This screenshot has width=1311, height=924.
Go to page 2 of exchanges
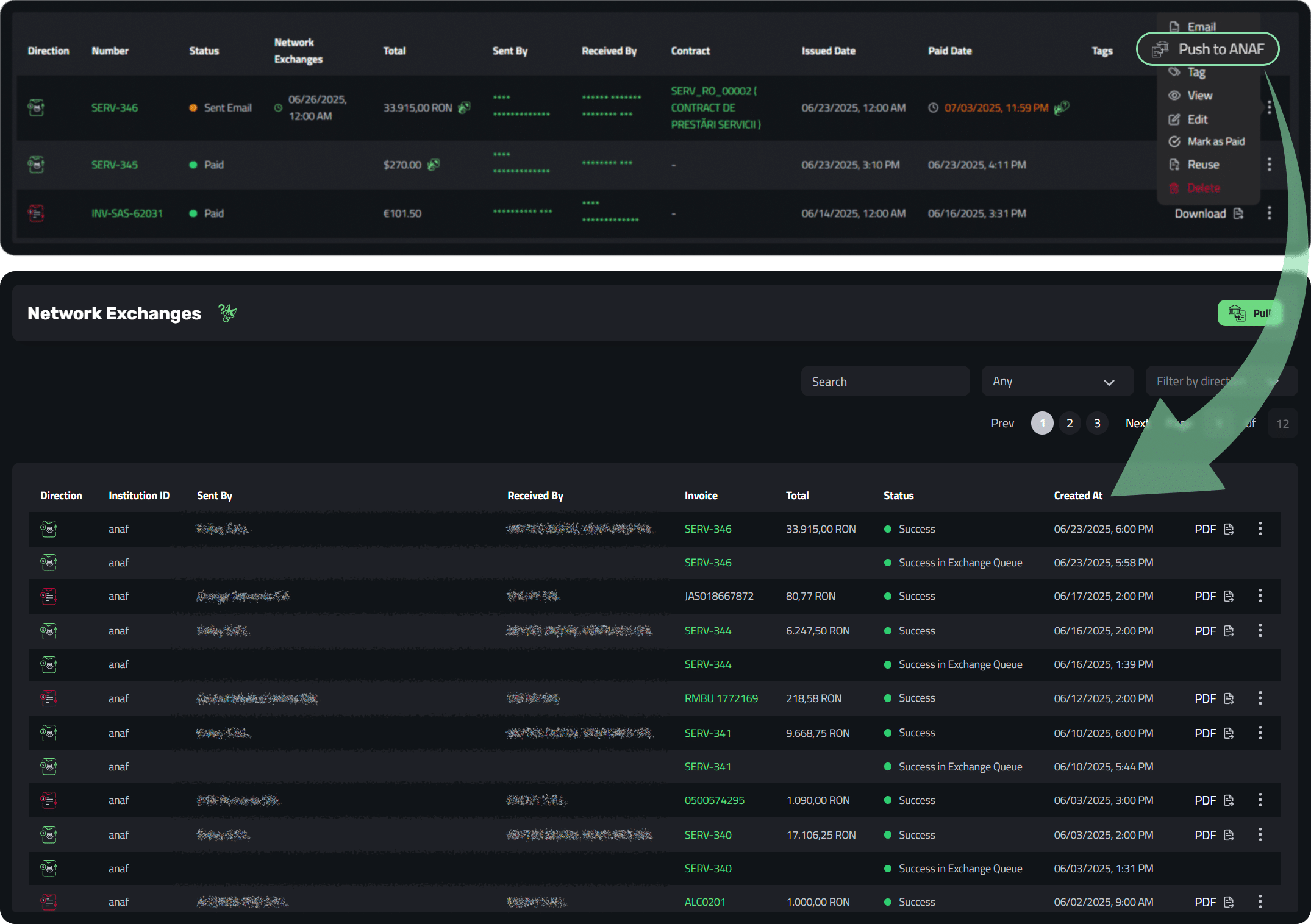tap(1070, 424)
